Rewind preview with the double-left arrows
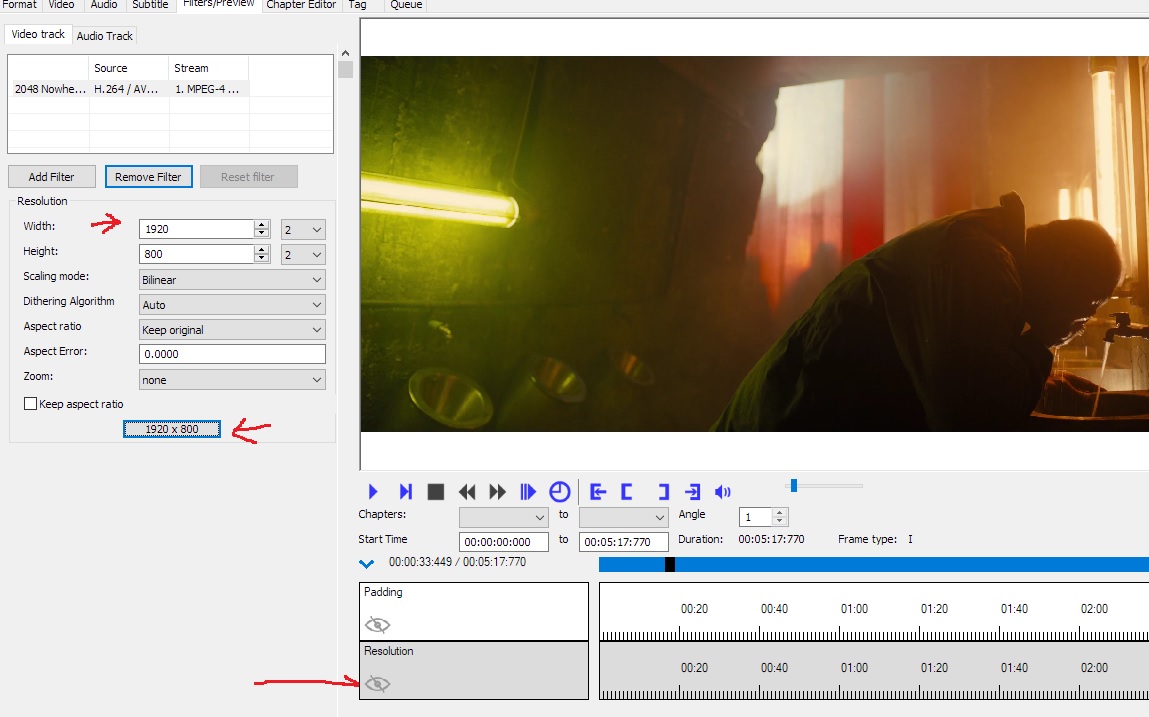Screen dimensions: 1149x717 click(467, 491)
